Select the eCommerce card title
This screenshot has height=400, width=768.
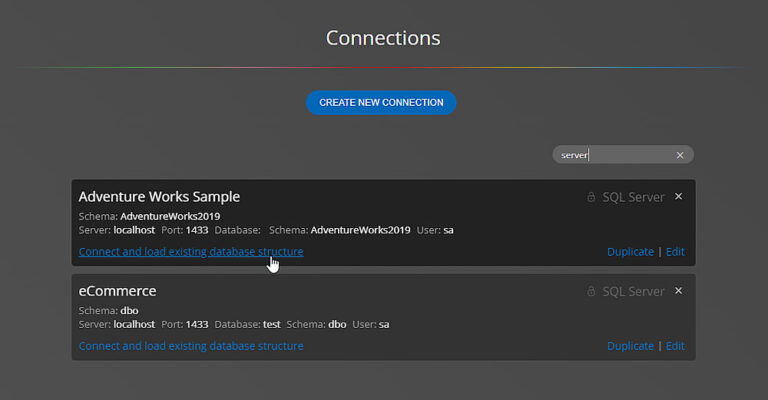(x=117, y=290)
